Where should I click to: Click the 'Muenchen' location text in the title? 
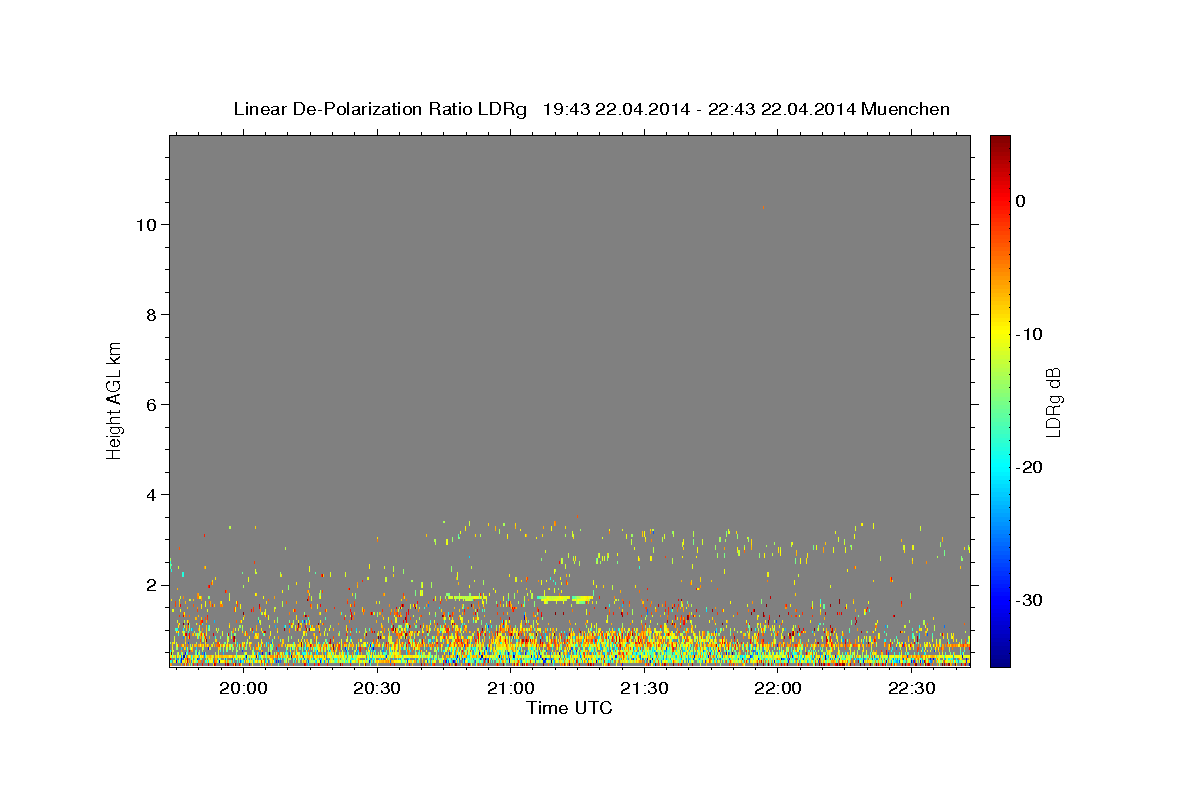point(906,109)
